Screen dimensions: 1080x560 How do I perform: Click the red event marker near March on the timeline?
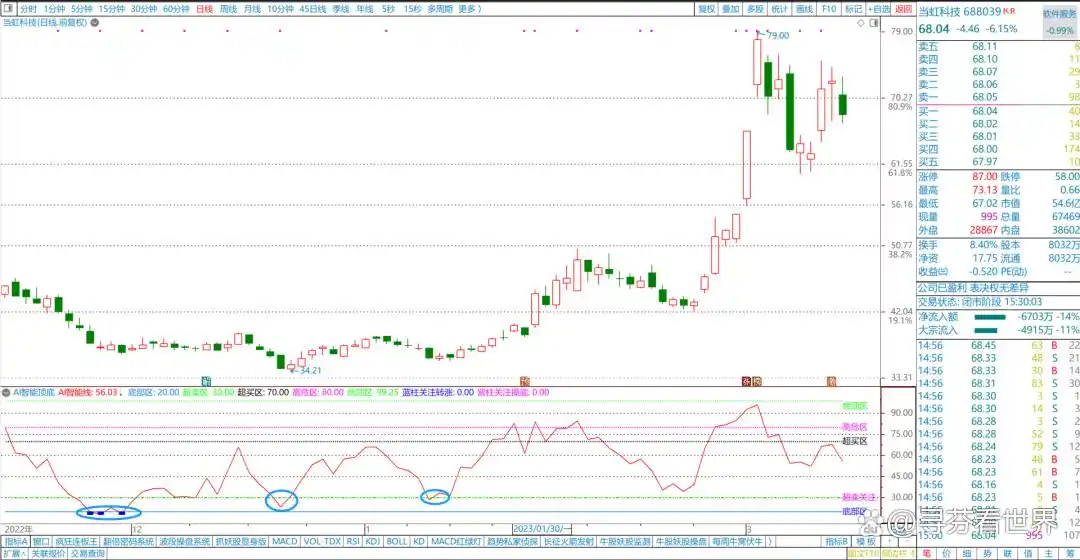click(x=745, y=381)
